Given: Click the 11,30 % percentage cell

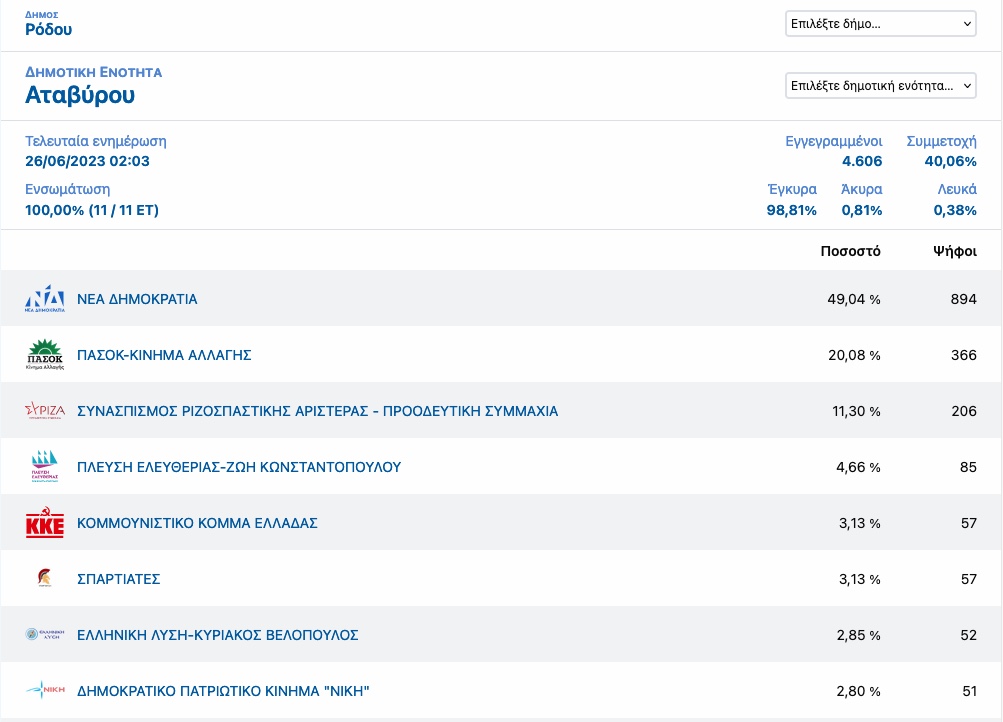Looking at the screenshot, I should (856, 411).
